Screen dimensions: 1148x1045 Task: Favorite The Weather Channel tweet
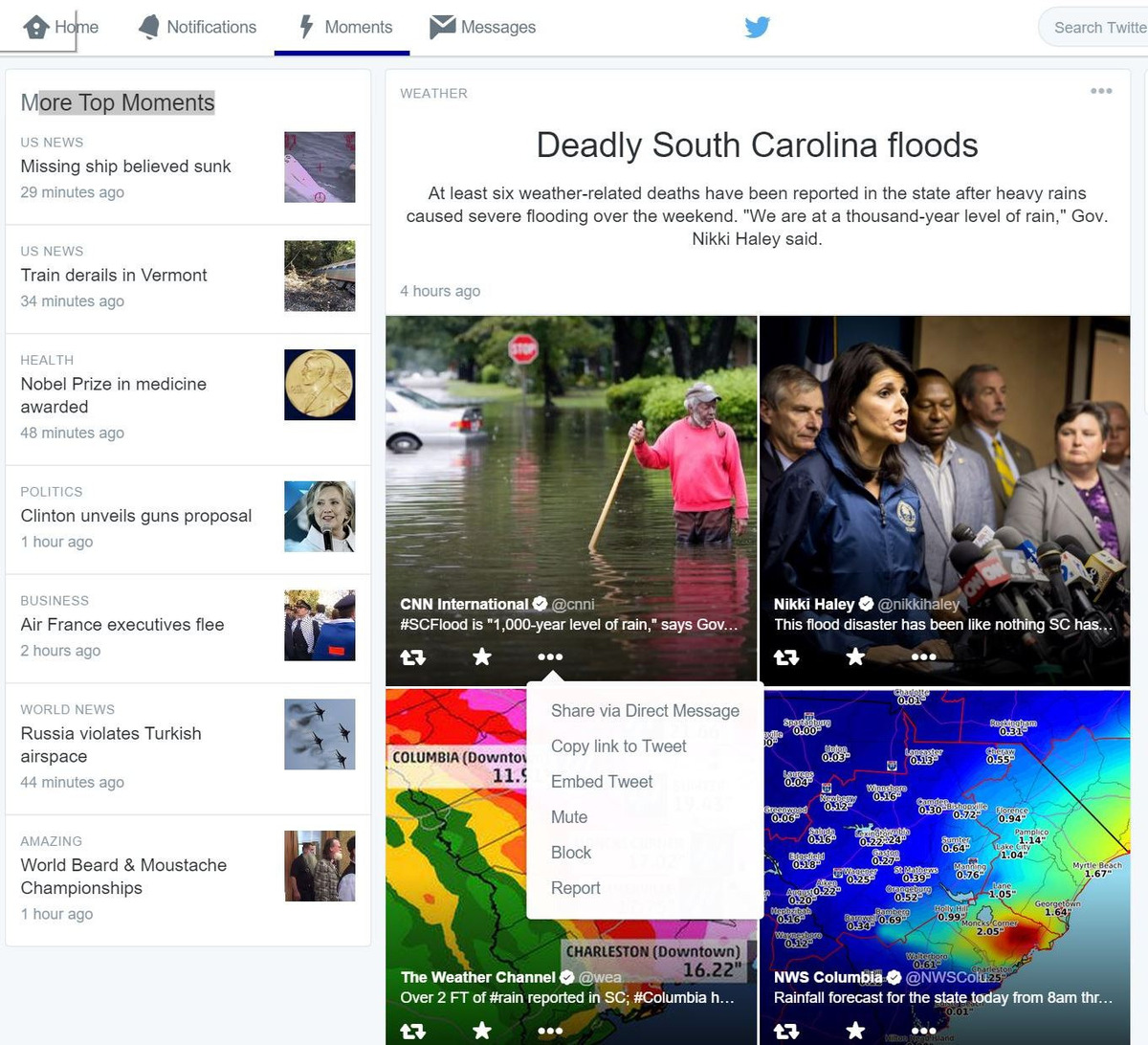(482, 1030)
